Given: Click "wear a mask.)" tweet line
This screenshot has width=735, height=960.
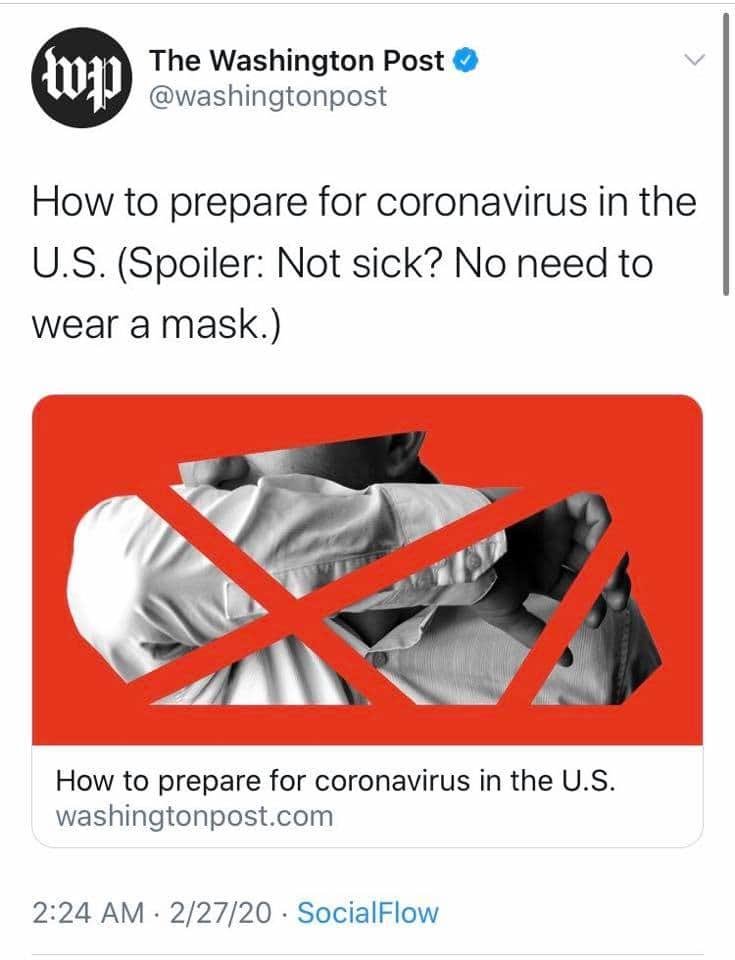Looking at the screenshot, I should (156, 324).
